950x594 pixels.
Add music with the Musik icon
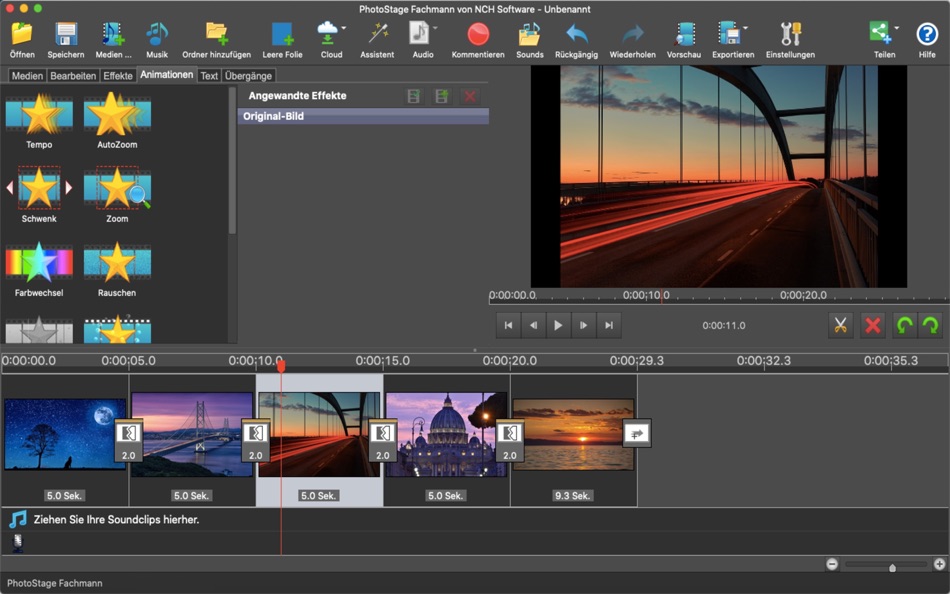[x=157, y=40]
